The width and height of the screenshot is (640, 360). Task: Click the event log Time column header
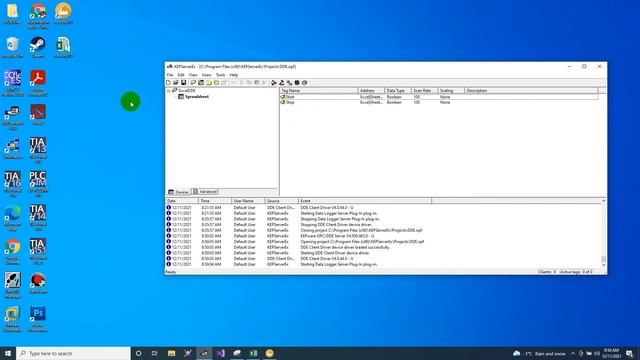point(215,201)
